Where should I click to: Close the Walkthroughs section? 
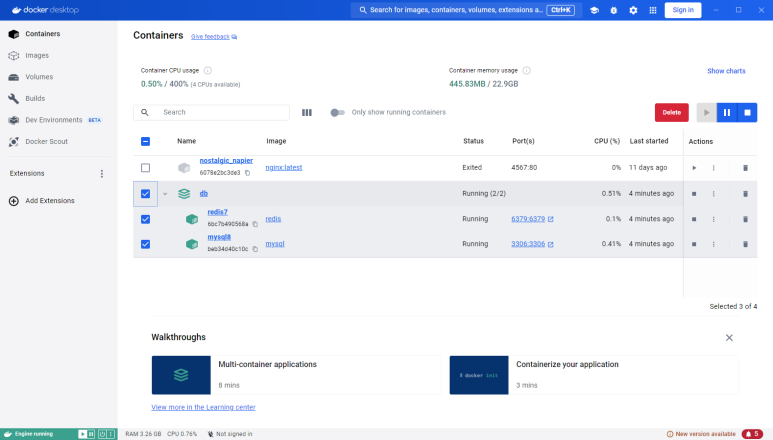tap(729, 338)
